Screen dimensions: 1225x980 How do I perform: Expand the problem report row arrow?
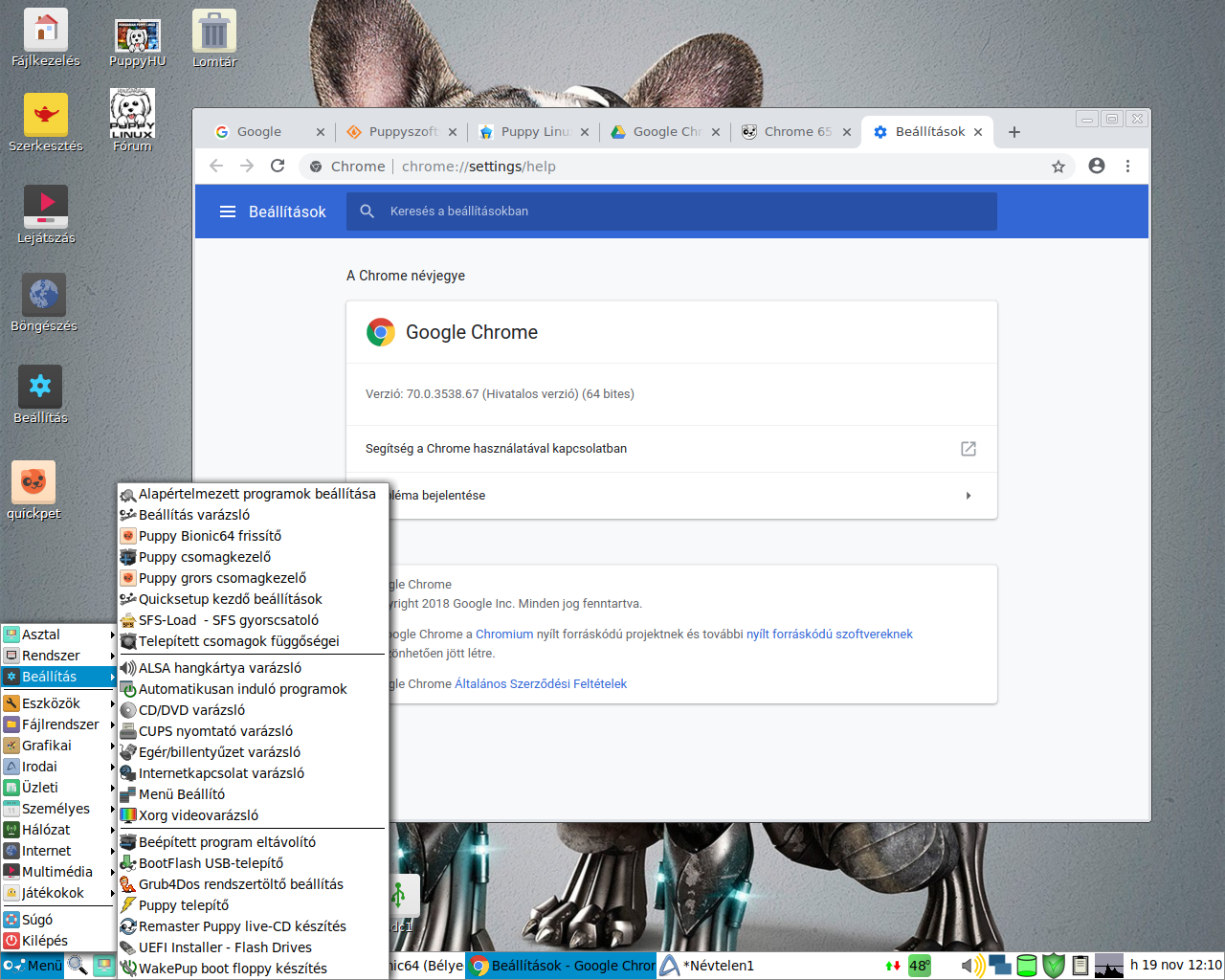click(x=969, y=496)
